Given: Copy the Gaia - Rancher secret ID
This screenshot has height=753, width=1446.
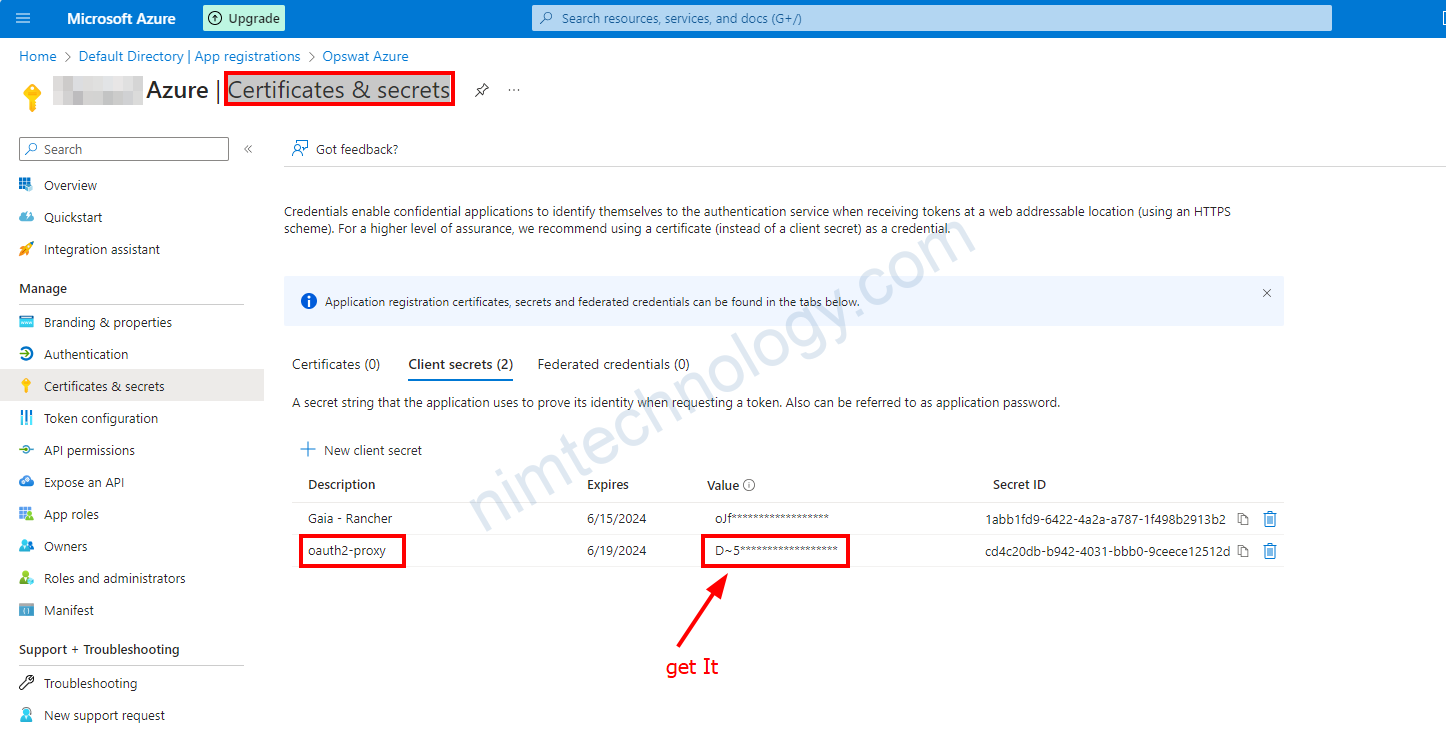Looking at the screenshot, I should tap(1243, 519).
